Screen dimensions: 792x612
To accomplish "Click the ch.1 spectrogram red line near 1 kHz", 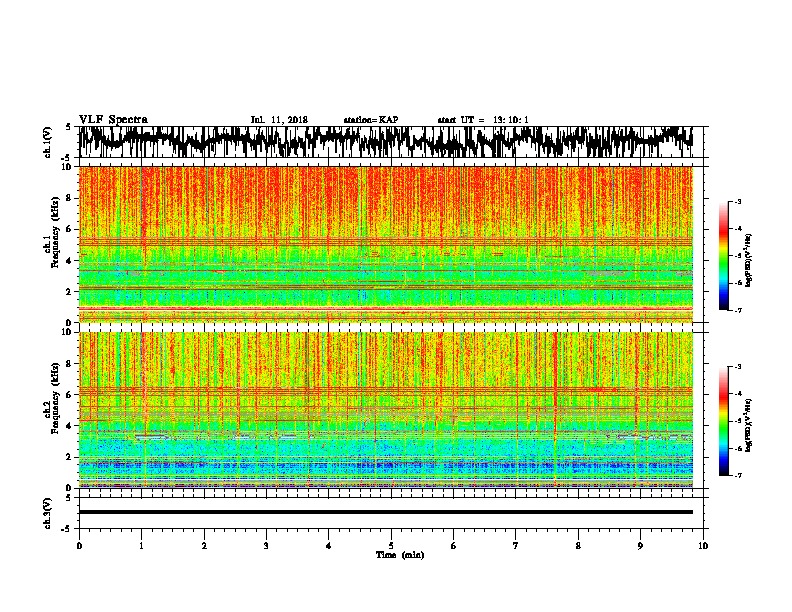I will pos(386,308).
